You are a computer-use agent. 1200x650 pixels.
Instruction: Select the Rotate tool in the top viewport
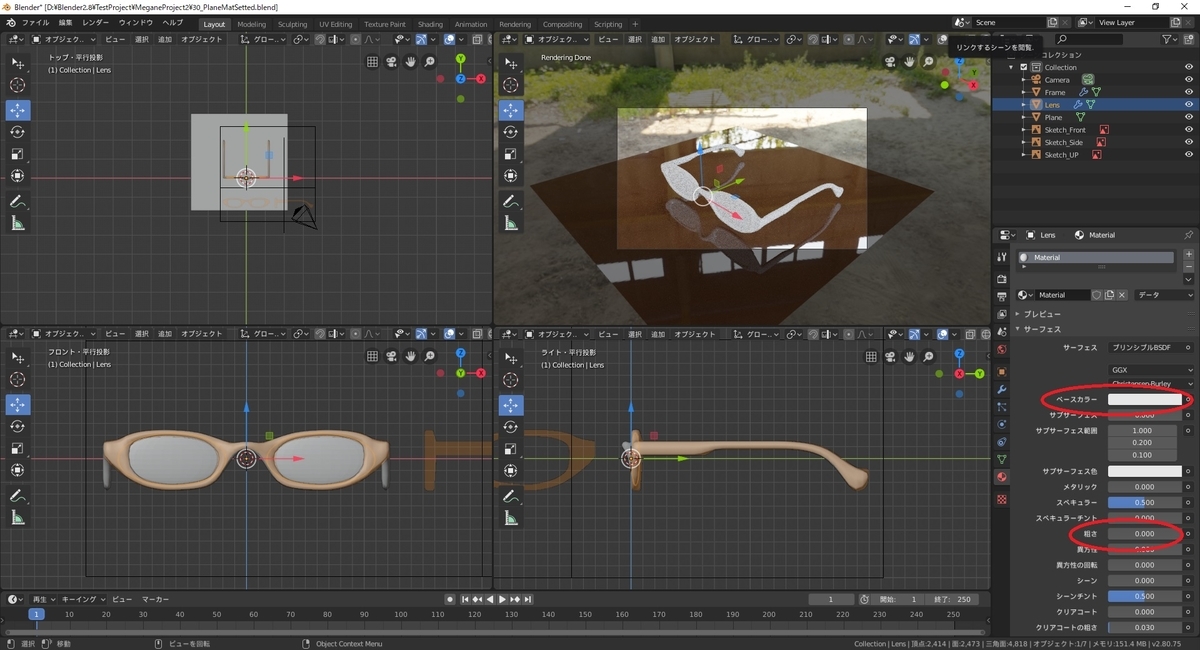[x=18, y=132]
